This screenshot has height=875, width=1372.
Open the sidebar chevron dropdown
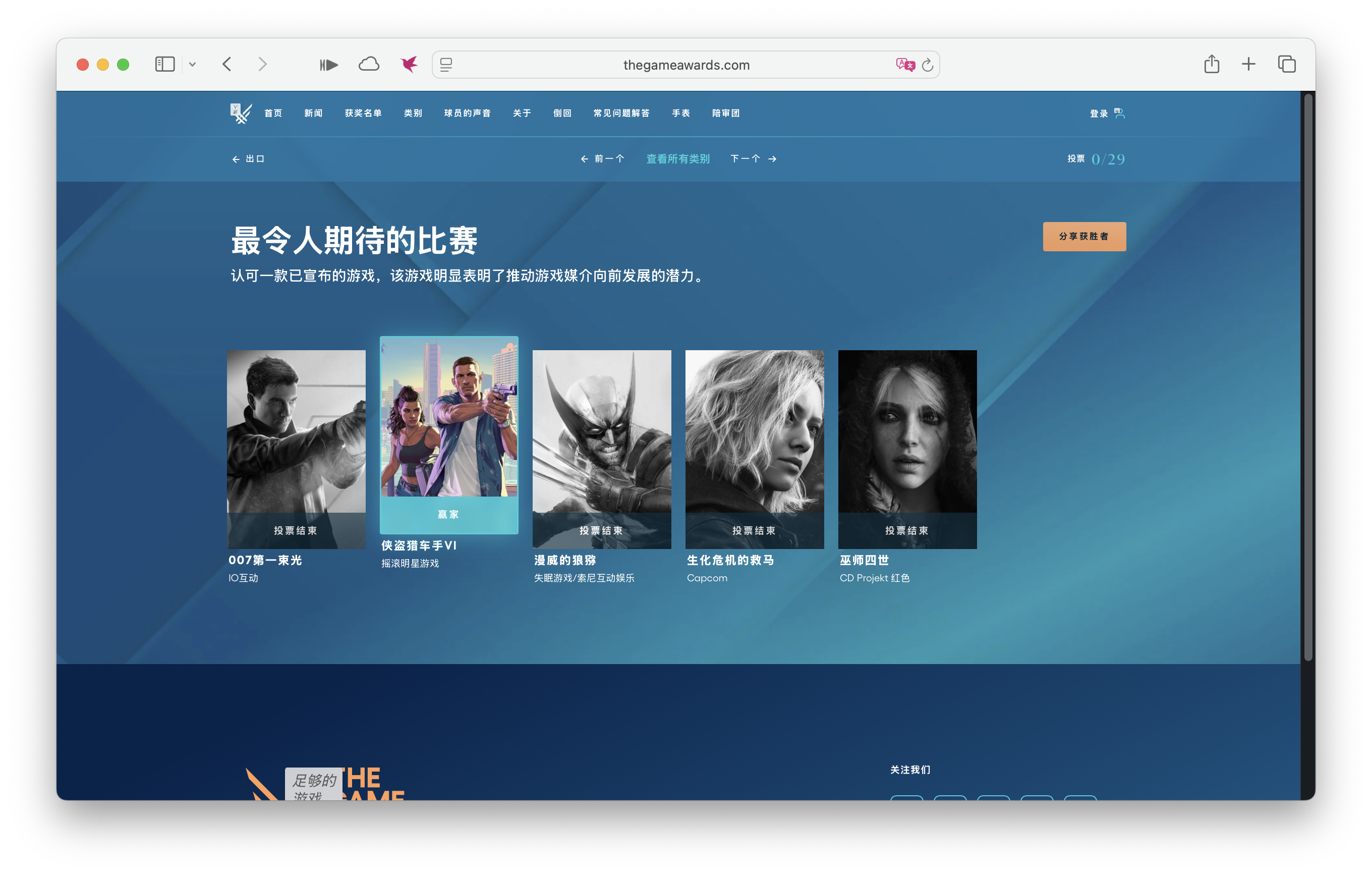coord(193,65)
